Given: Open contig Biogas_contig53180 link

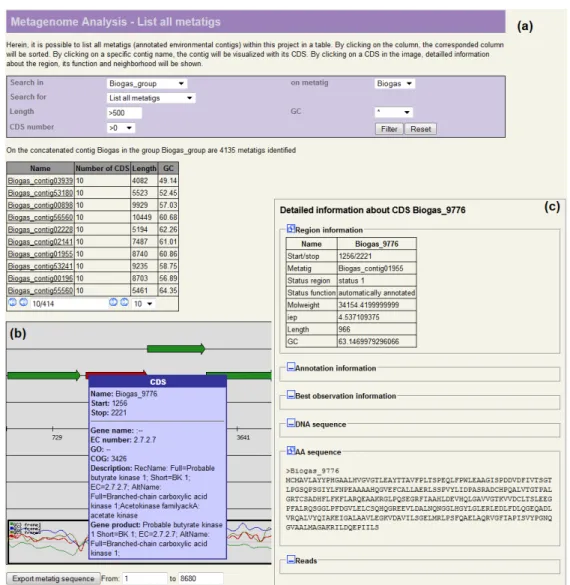Looking at the screenshot, I should point(40,193).
